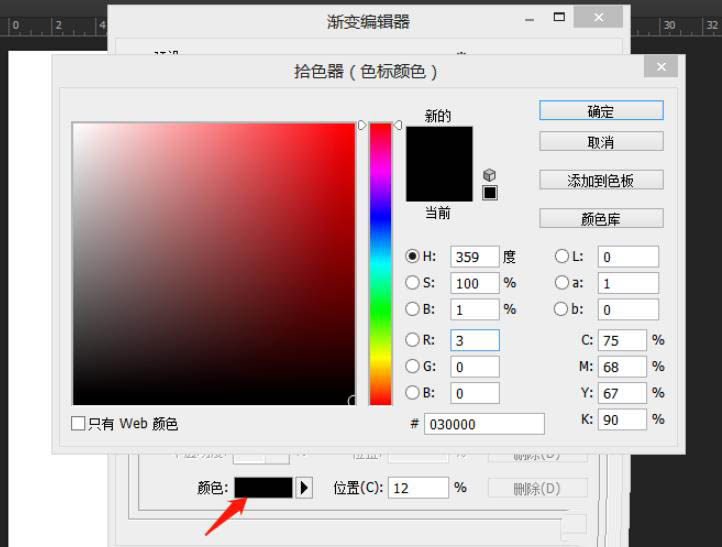Close the color picker dialog
Viewport: 722px width, 547px height.
tap(661, 67)
